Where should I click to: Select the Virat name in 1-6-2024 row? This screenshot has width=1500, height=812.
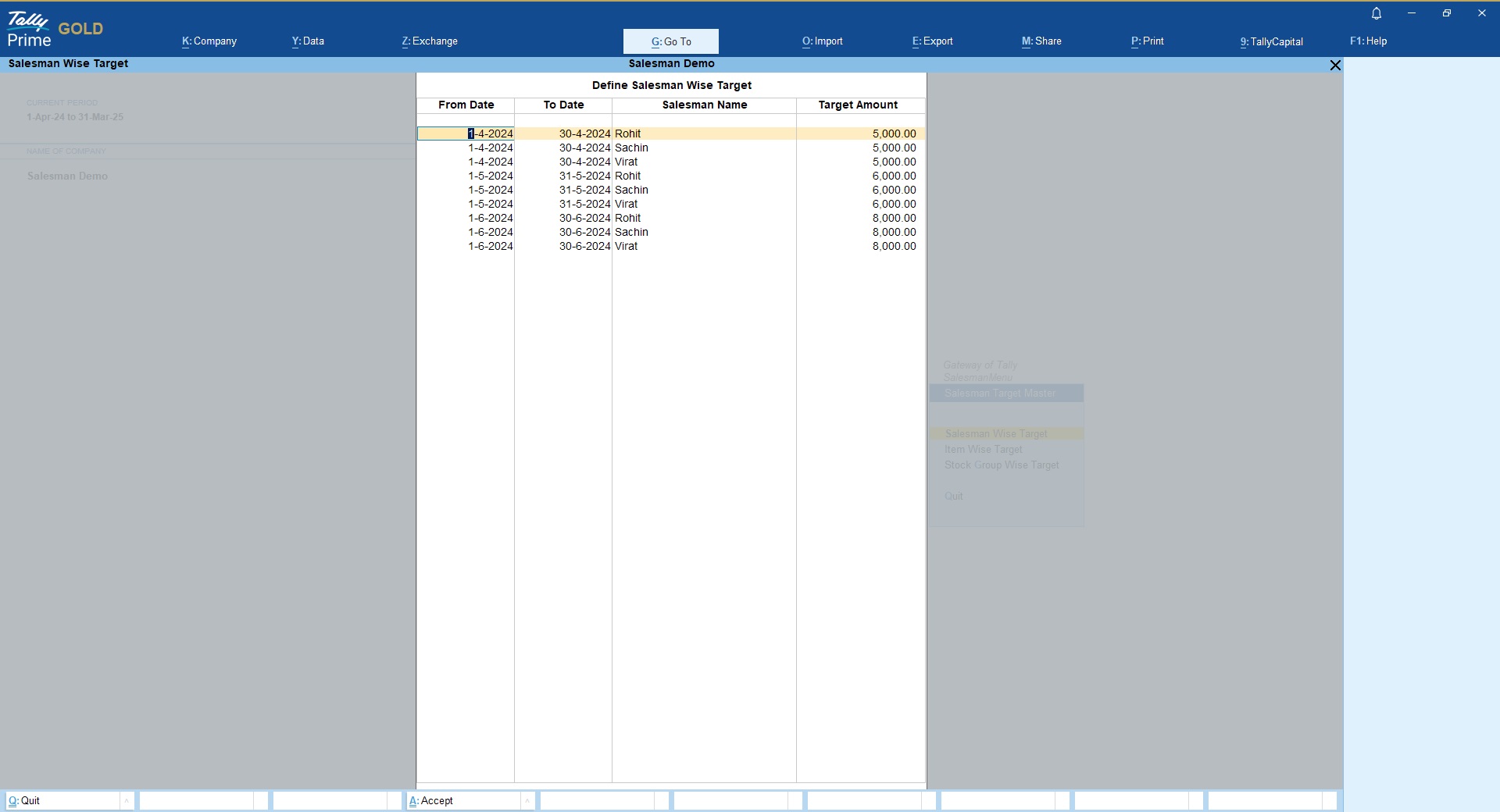tap(627, 246)
